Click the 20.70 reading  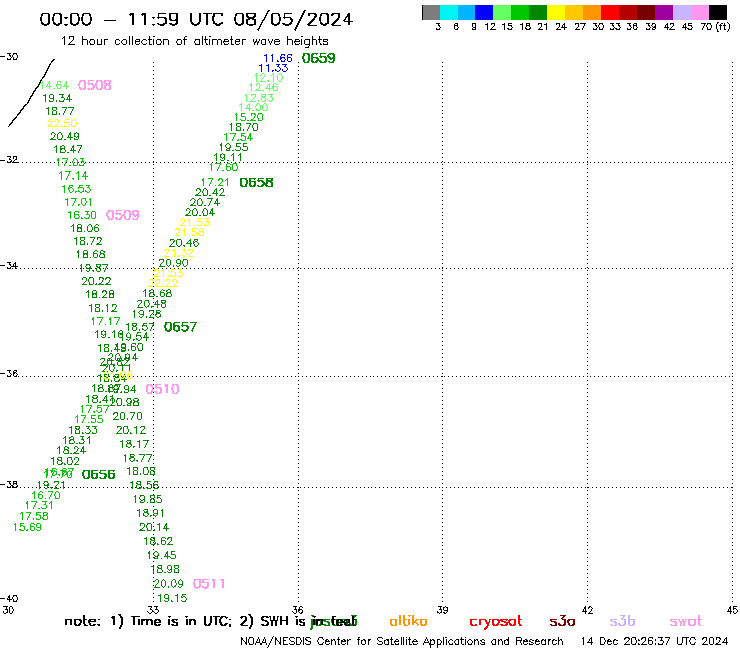(x=127, y=416)
